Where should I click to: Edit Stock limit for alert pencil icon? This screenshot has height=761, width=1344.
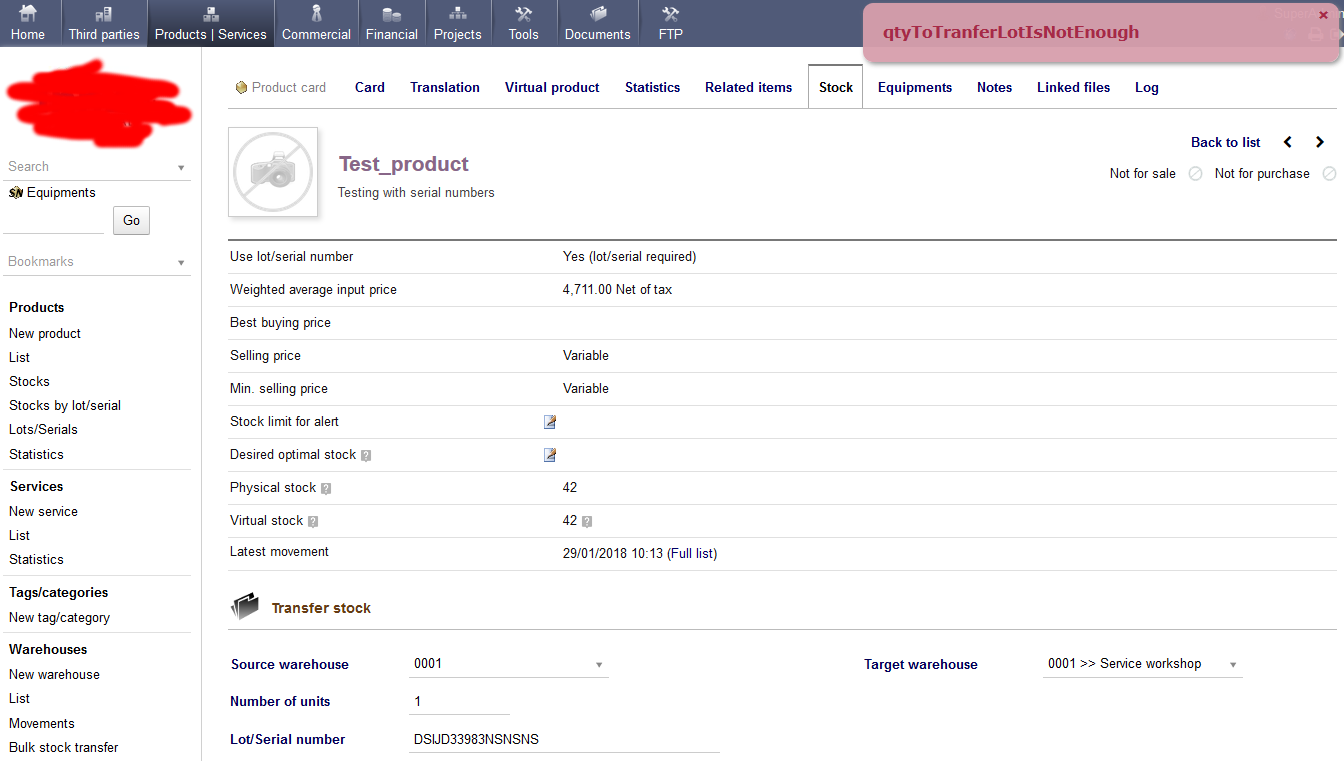550,422
